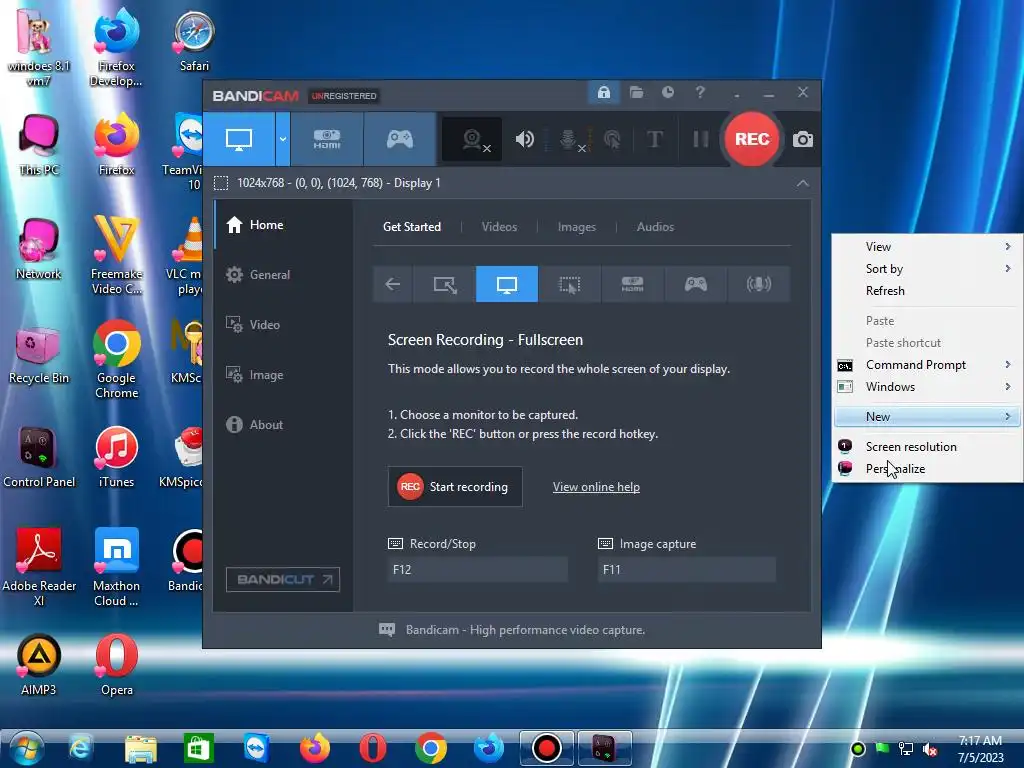The width and height of the screenshot is (1024, 768).
Task: Expand Command Prompt submenu
Action: point(928,364)
